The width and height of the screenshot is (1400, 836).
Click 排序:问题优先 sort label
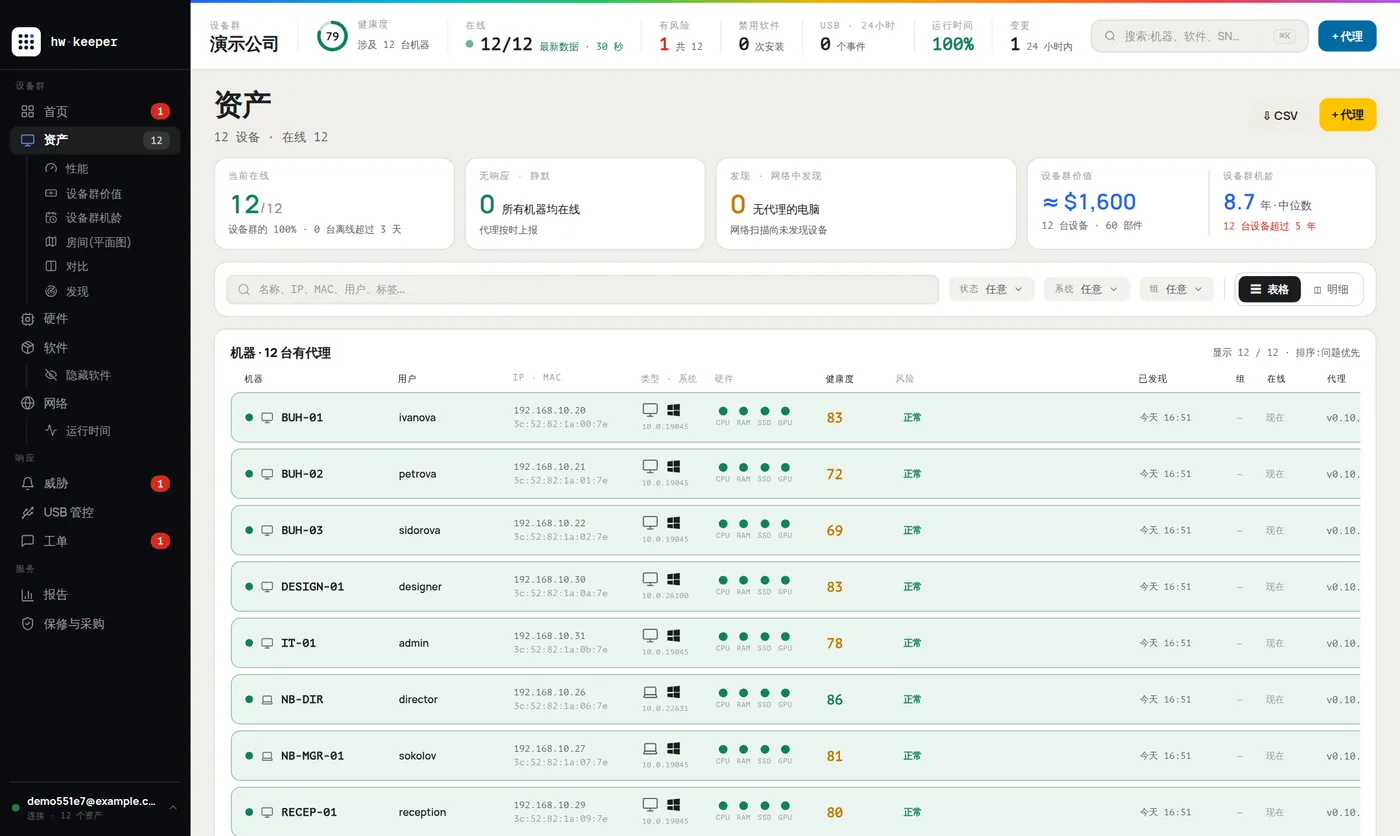(1327, 352)
